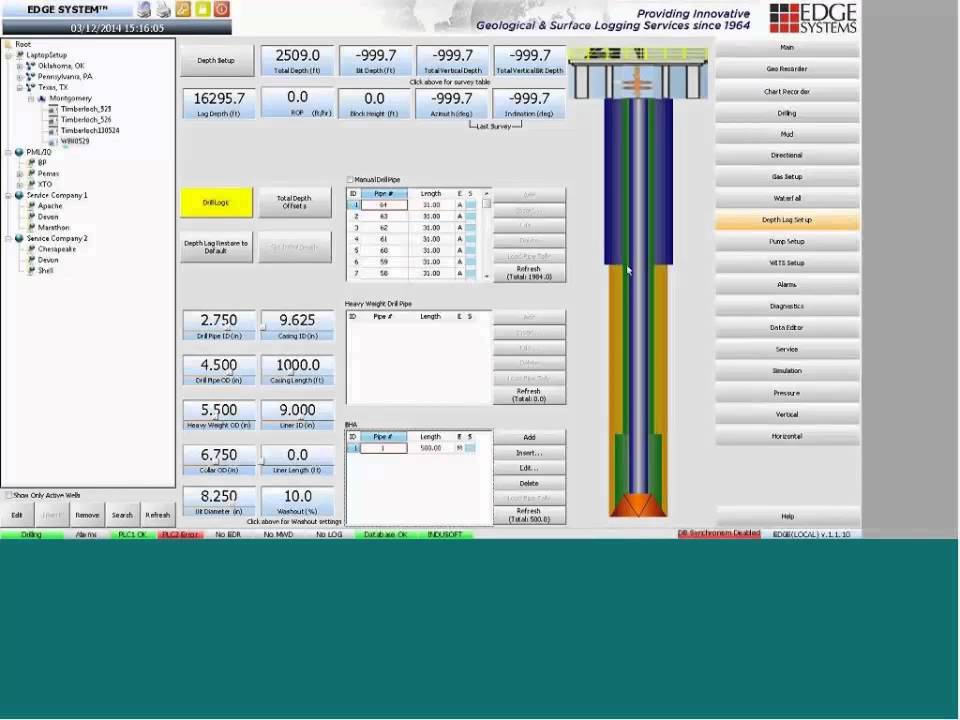Click the Database OK status indicator
960x720 pixels.
385,535
